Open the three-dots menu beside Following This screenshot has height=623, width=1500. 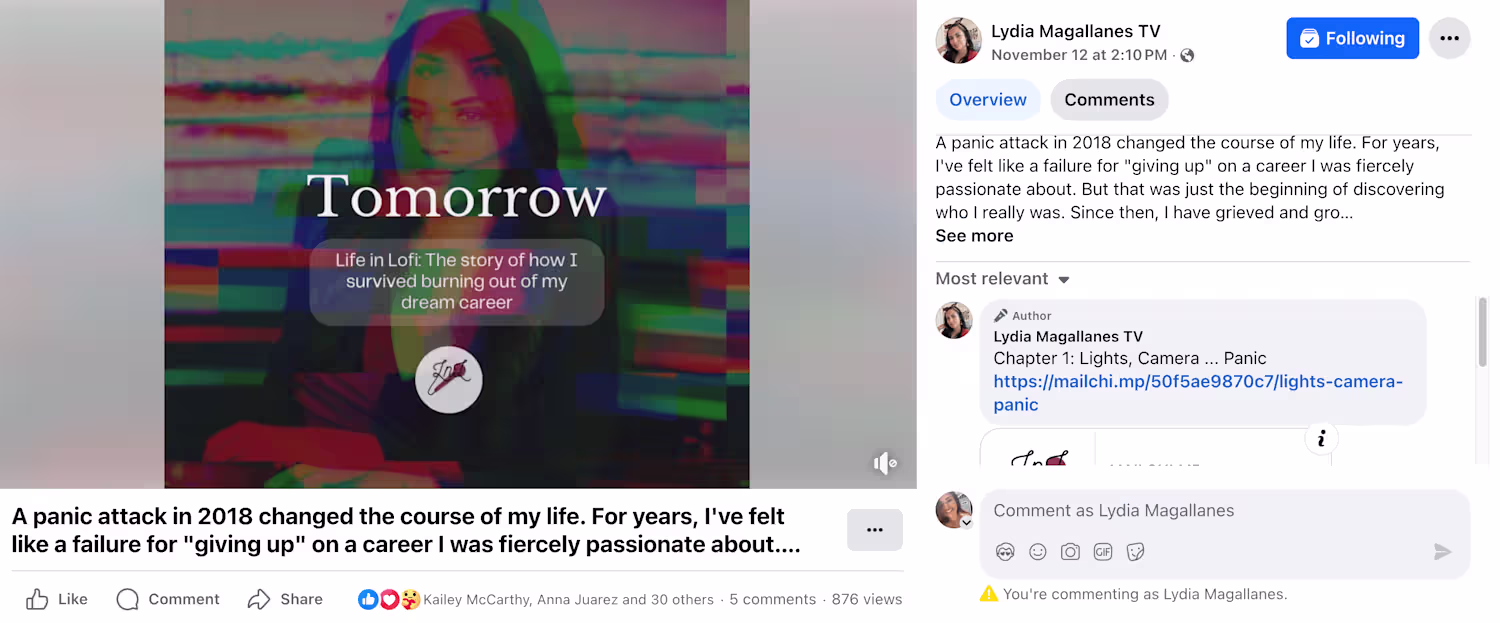[x=1450, y=39]
